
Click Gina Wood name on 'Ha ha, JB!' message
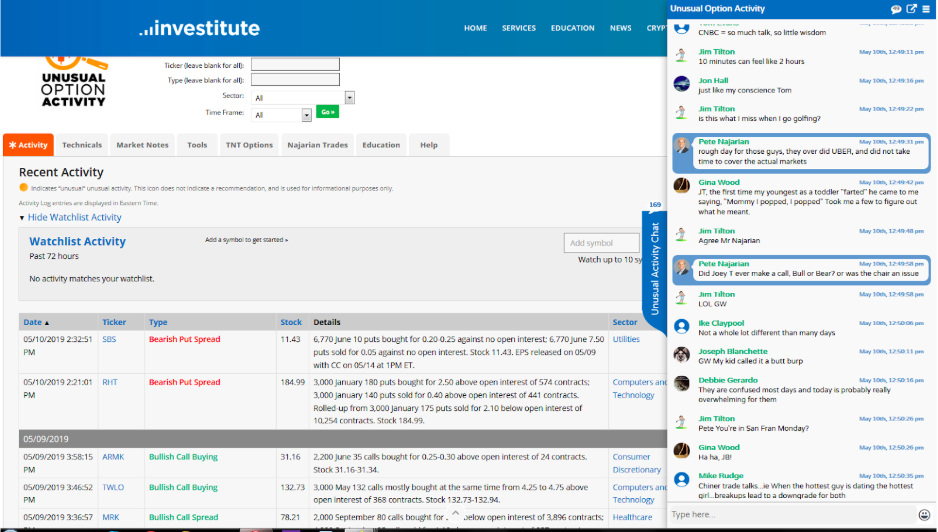coord(718,448)
